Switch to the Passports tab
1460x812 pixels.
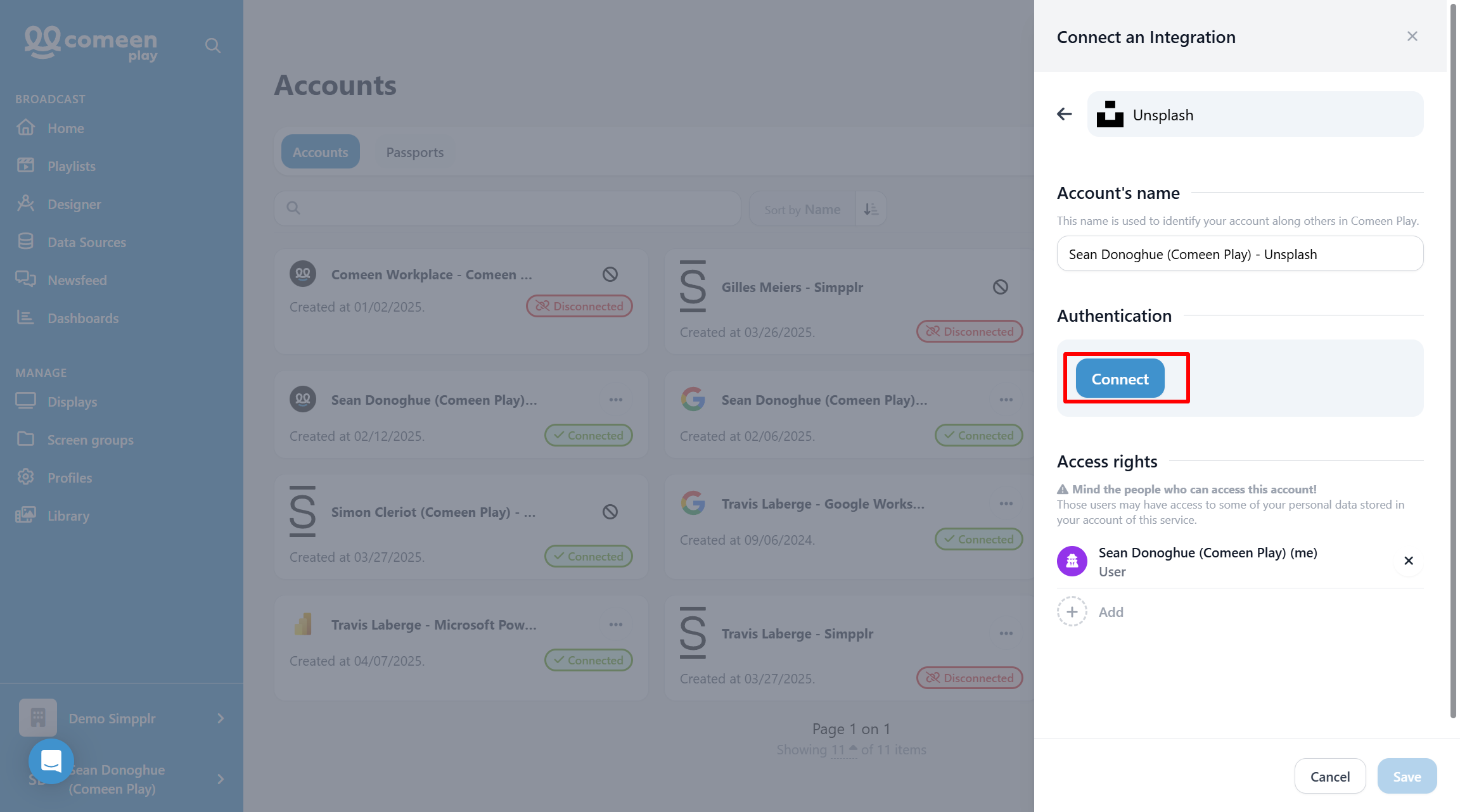pyautogui.click(x=415, y=152)
